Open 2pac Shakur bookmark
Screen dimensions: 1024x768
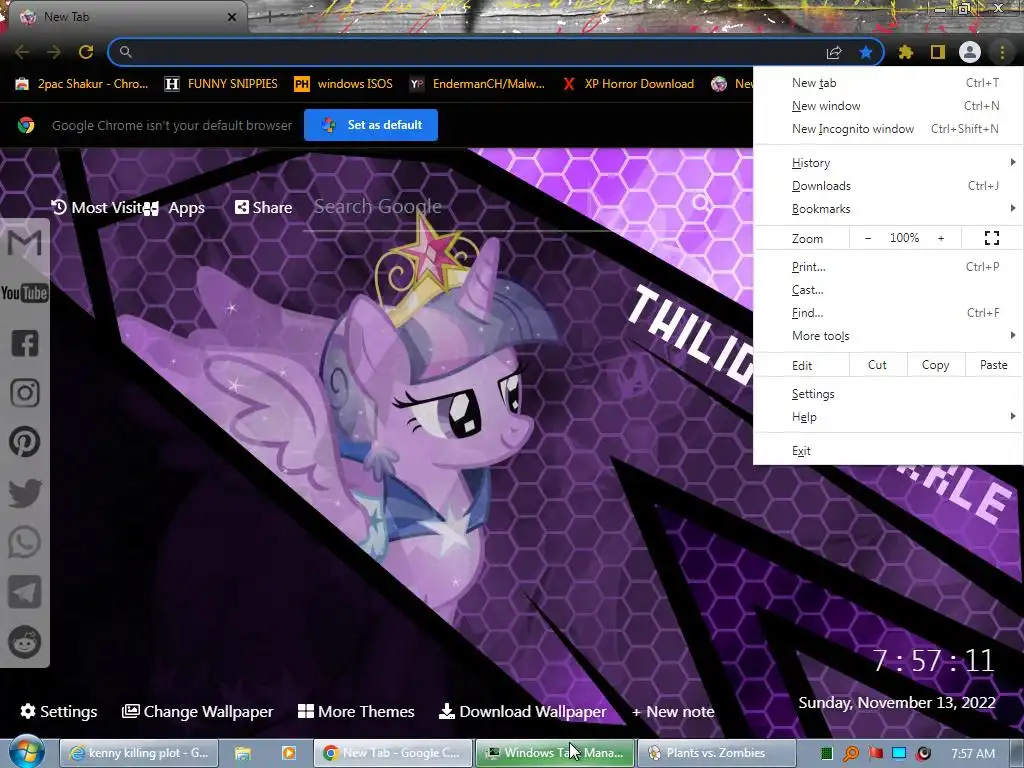click(82, 84)
